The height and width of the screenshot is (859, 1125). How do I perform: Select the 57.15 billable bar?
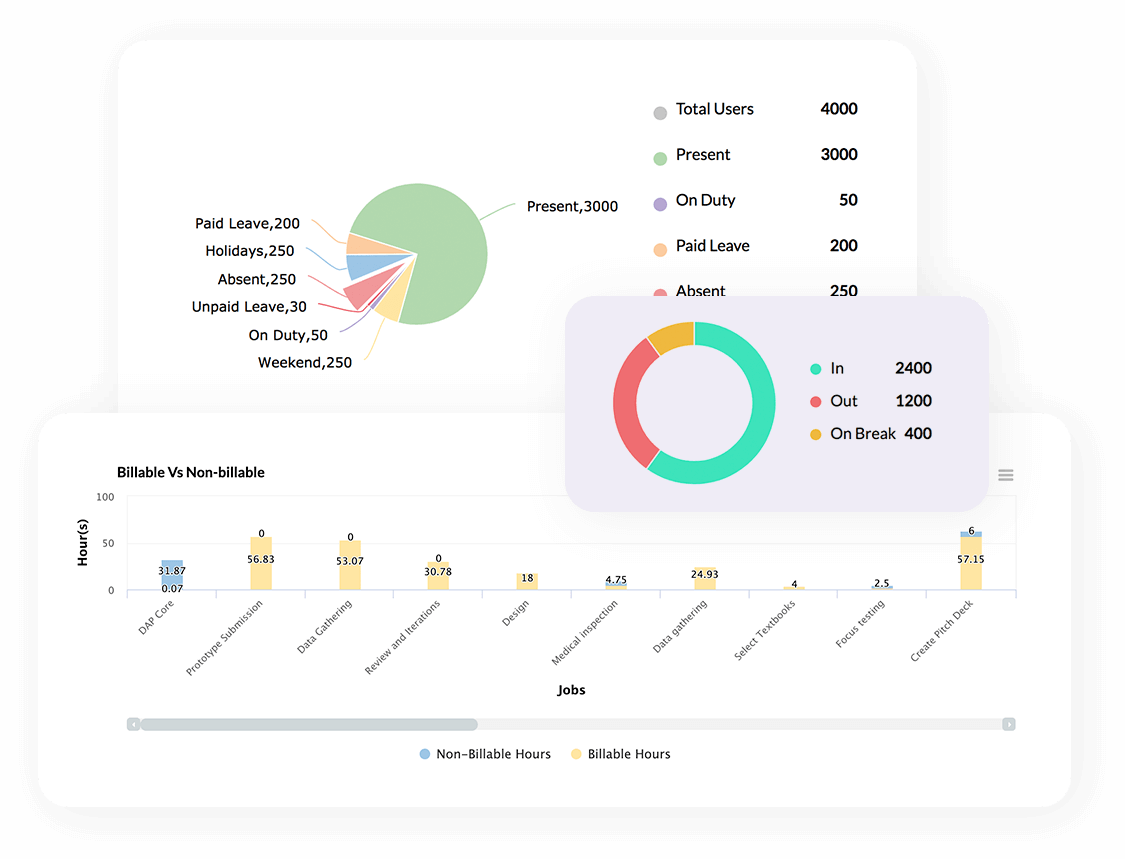coord(971,563)
